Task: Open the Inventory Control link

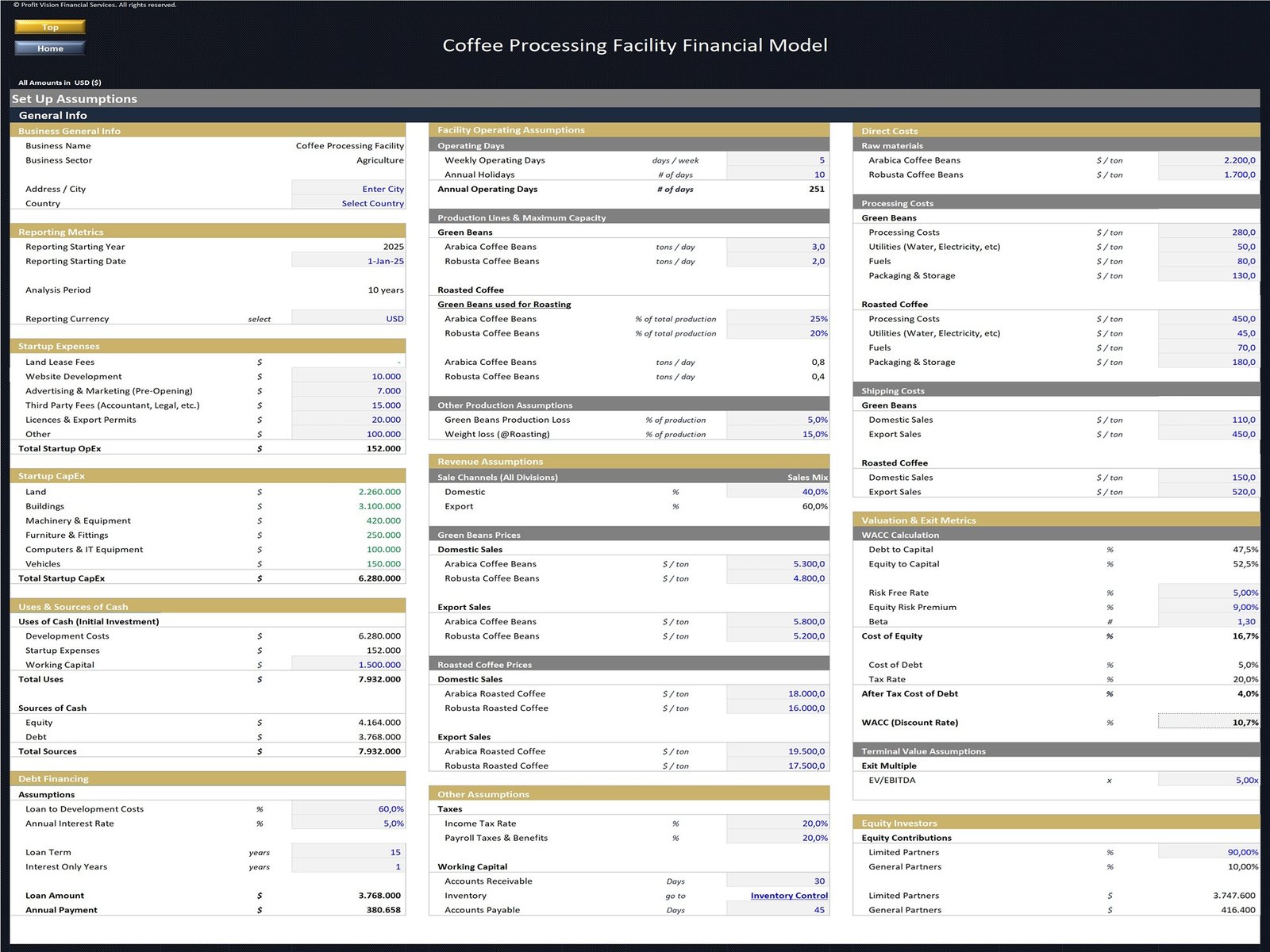Action: click(788, 895)
